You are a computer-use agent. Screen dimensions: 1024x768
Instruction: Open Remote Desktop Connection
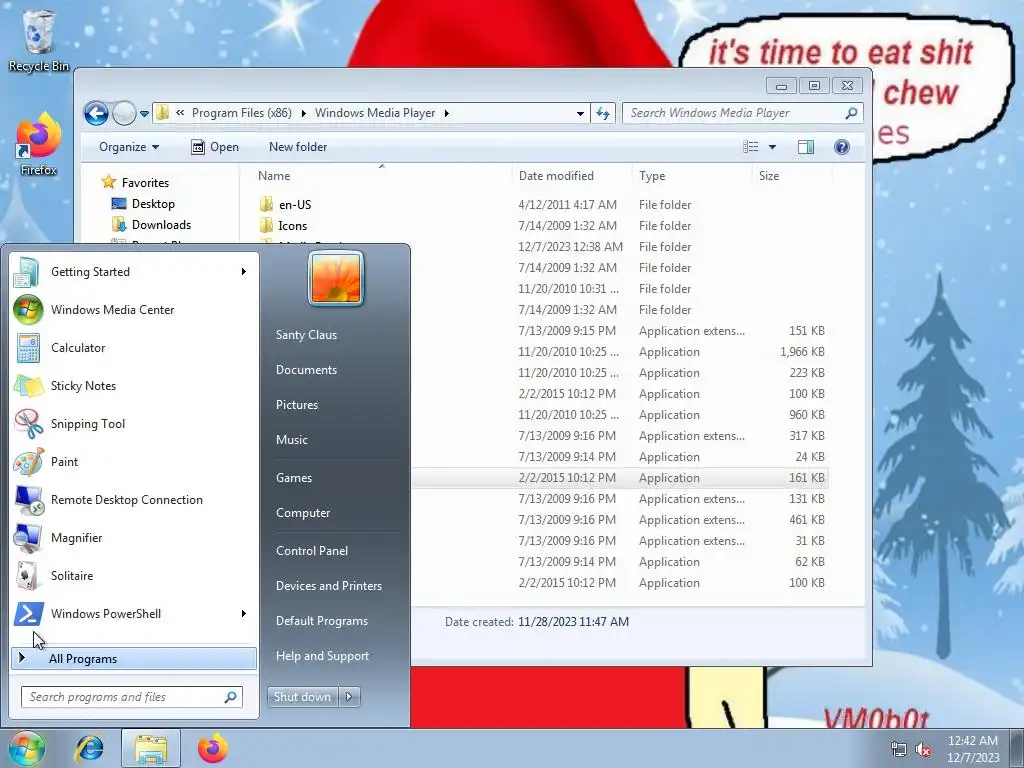(134, 499)
